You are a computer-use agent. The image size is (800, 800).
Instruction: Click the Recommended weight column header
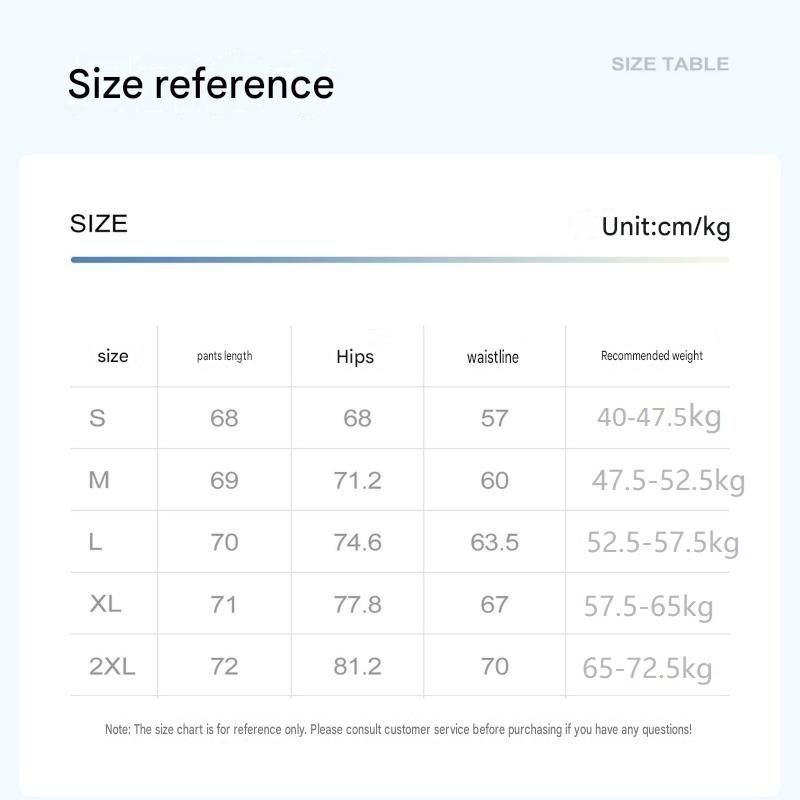[652, 356]
